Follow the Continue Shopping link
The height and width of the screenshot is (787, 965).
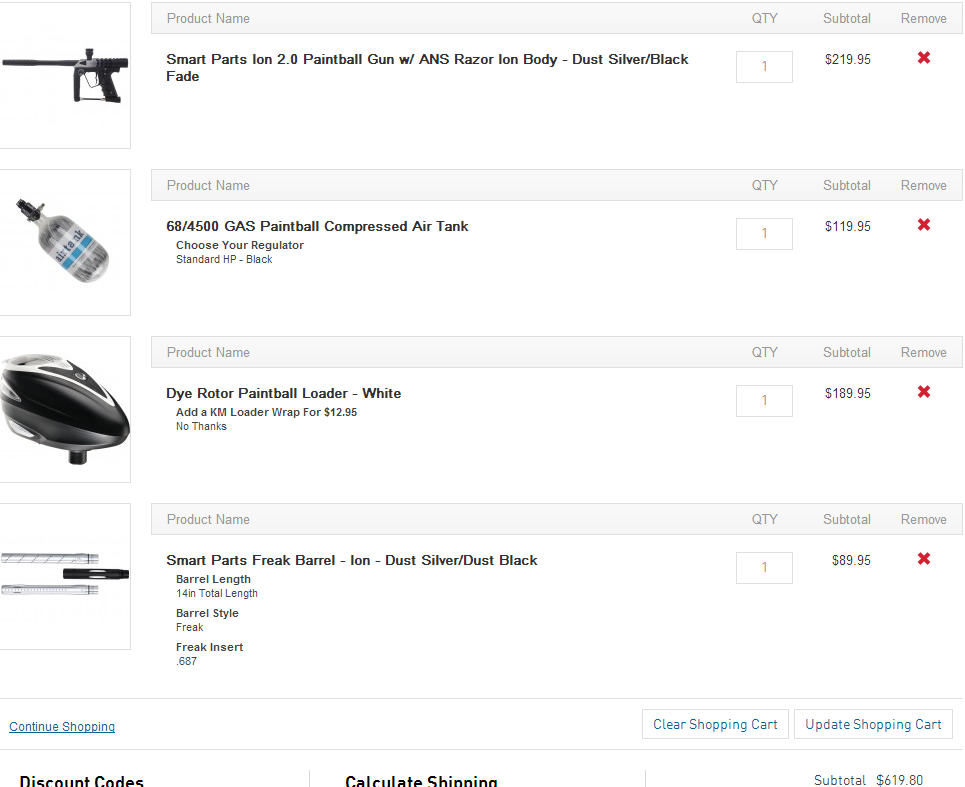tap(62, 727)
